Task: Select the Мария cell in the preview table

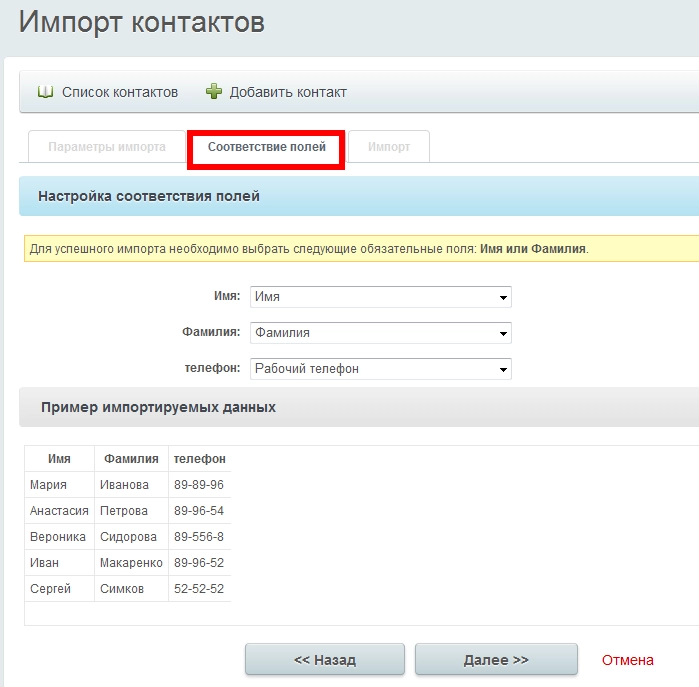Action: pos(49,485)
